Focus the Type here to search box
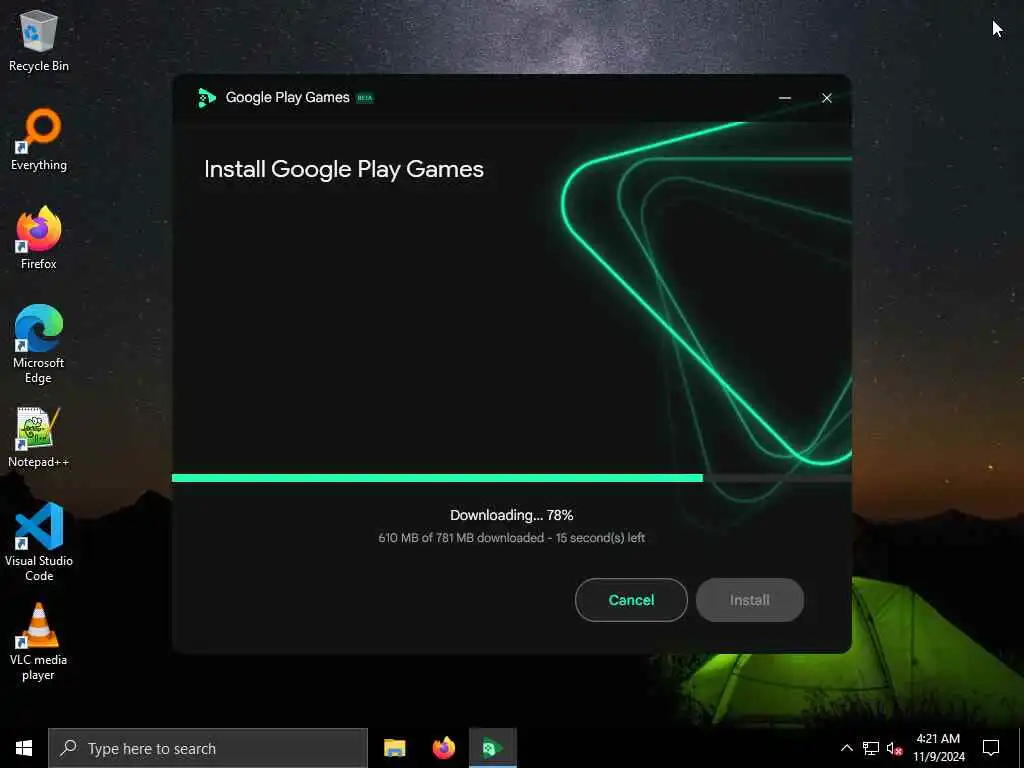The width and height of the screenshot is (1024, 768). pos(208,748)
